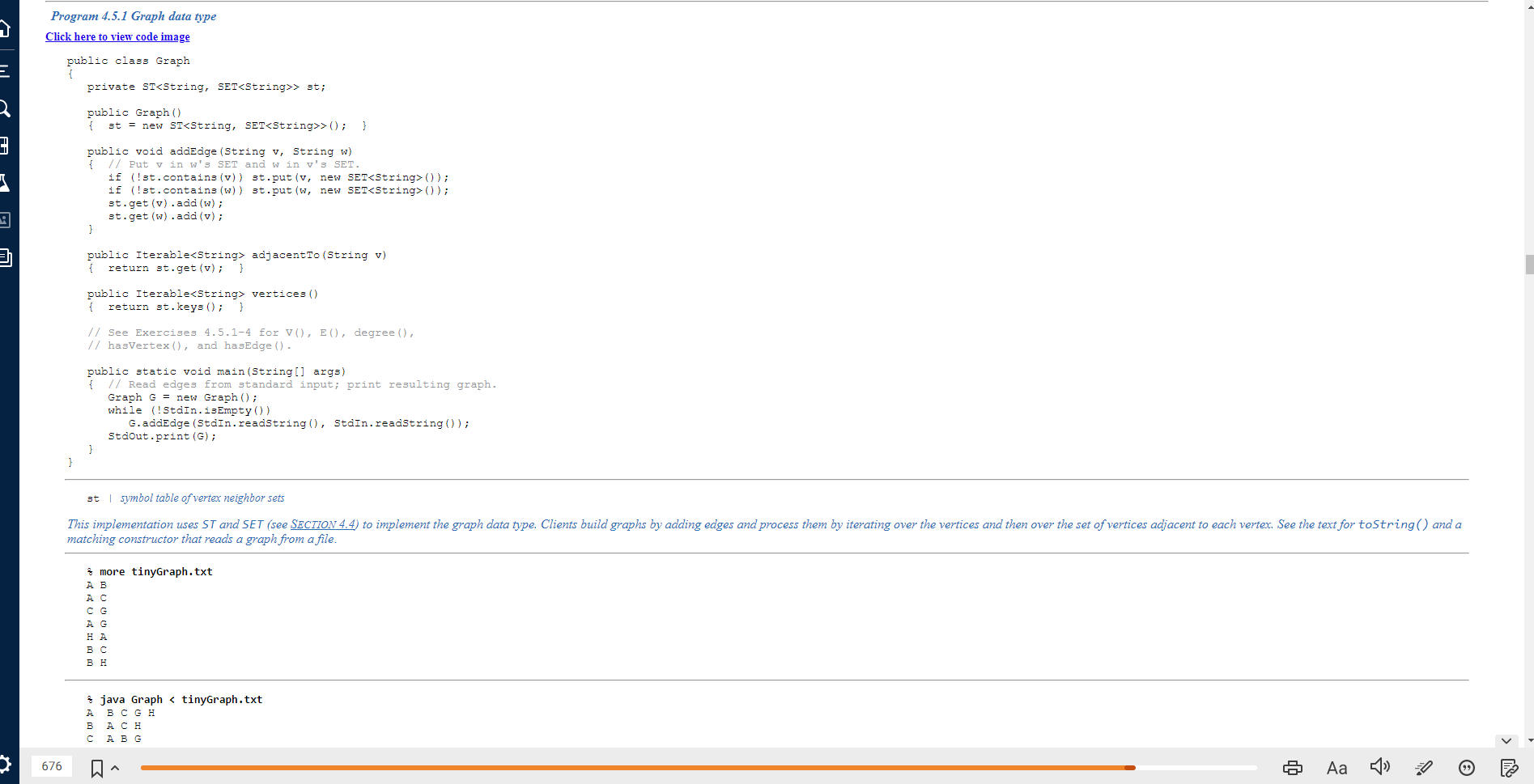This screenshot has width=1534, height=784.
Task: Select the highlighter pen tool
Action: tap(1424, 767)
